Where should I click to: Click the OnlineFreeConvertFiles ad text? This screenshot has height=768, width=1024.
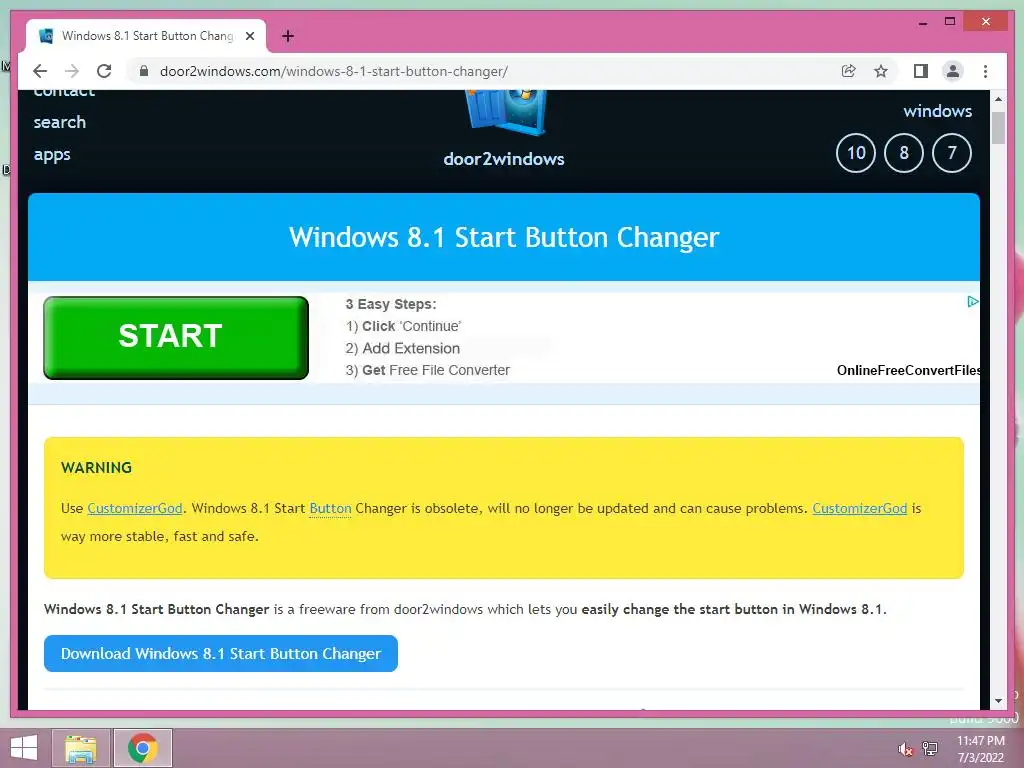tap(908, 370)
